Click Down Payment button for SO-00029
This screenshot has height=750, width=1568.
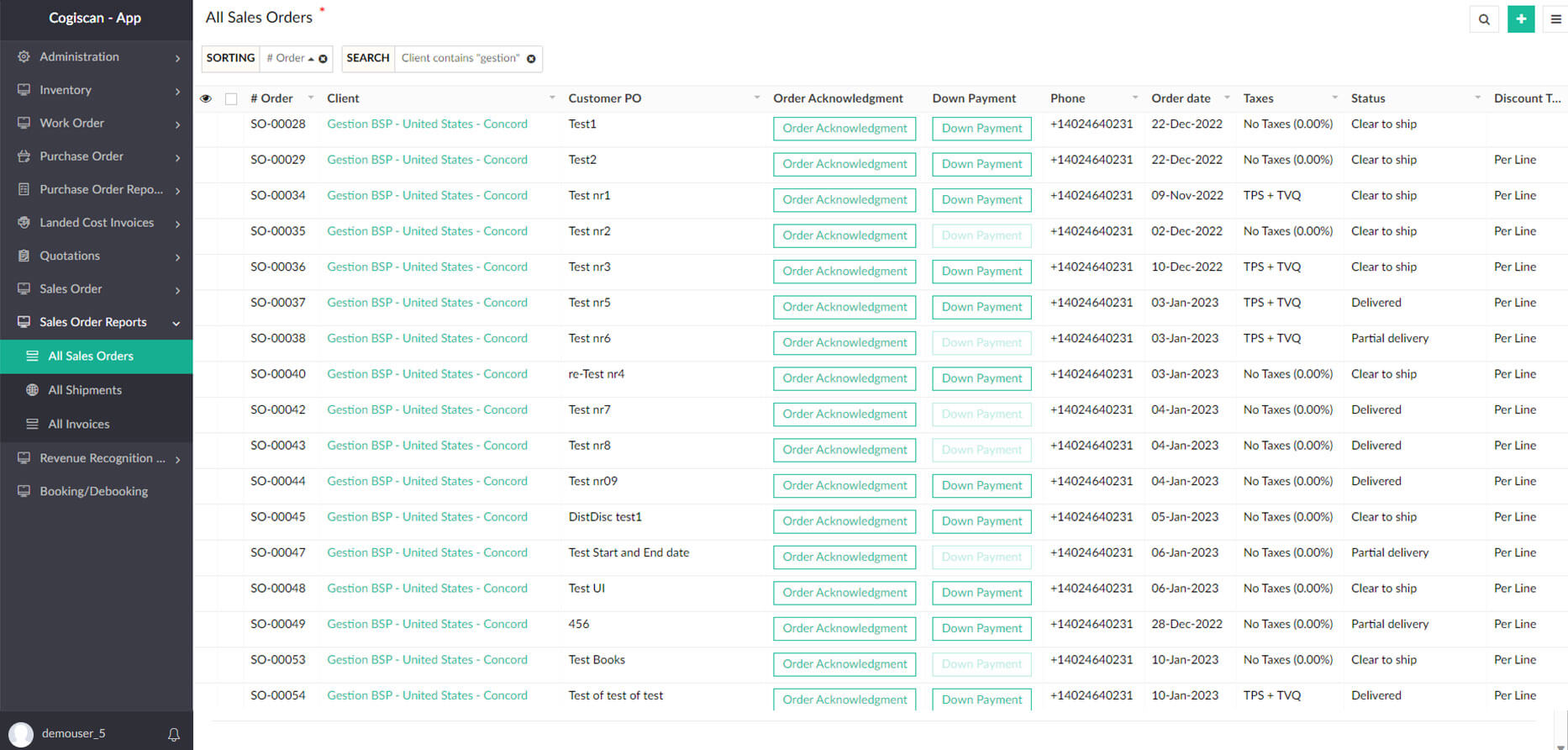point(981,164)
